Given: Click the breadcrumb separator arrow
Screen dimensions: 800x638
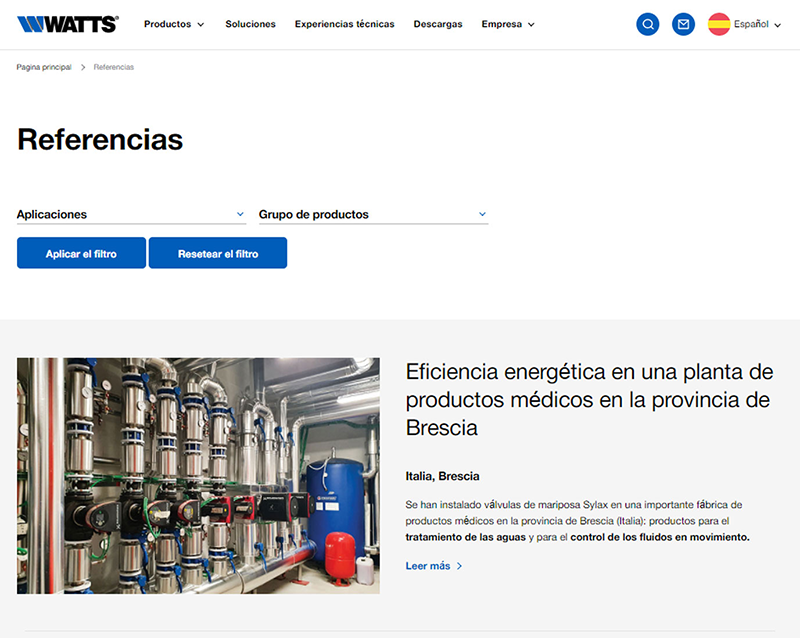Looking at the screenshot, I should click(80, 67).
